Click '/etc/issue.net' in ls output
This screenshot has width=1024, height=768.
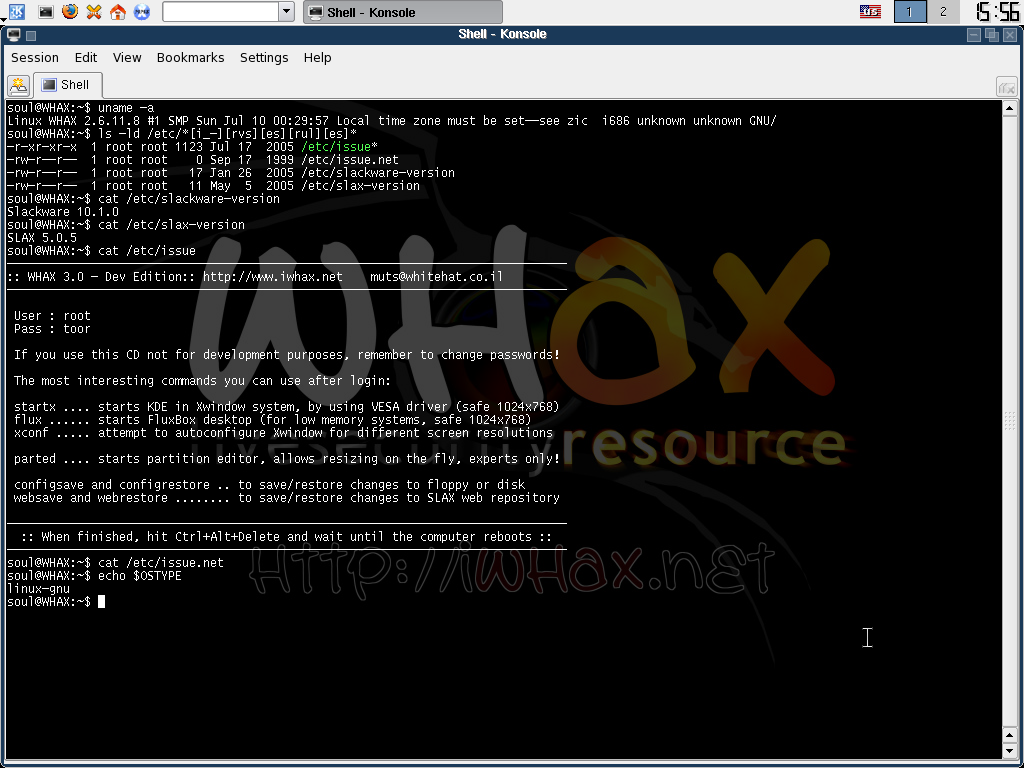click(350, 160)
